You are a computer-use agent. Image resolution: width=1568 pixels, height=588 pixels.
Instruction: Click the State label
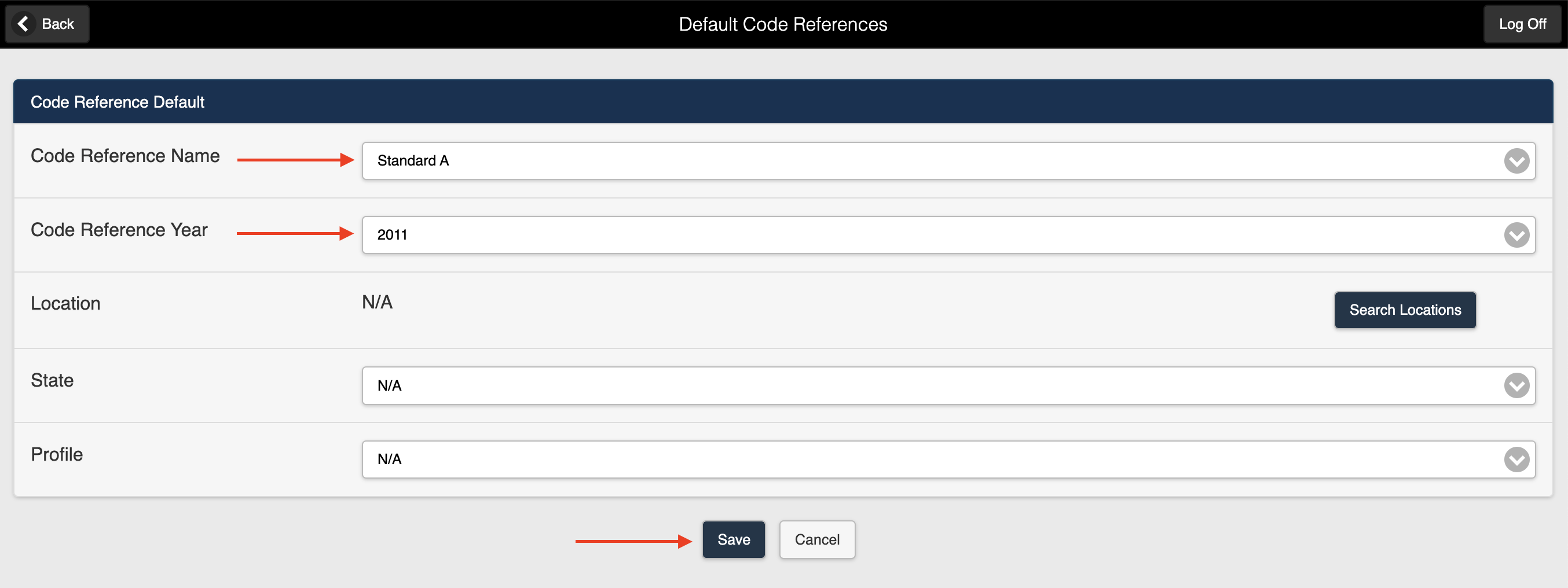pyautogui.click(x=52, y=380)
